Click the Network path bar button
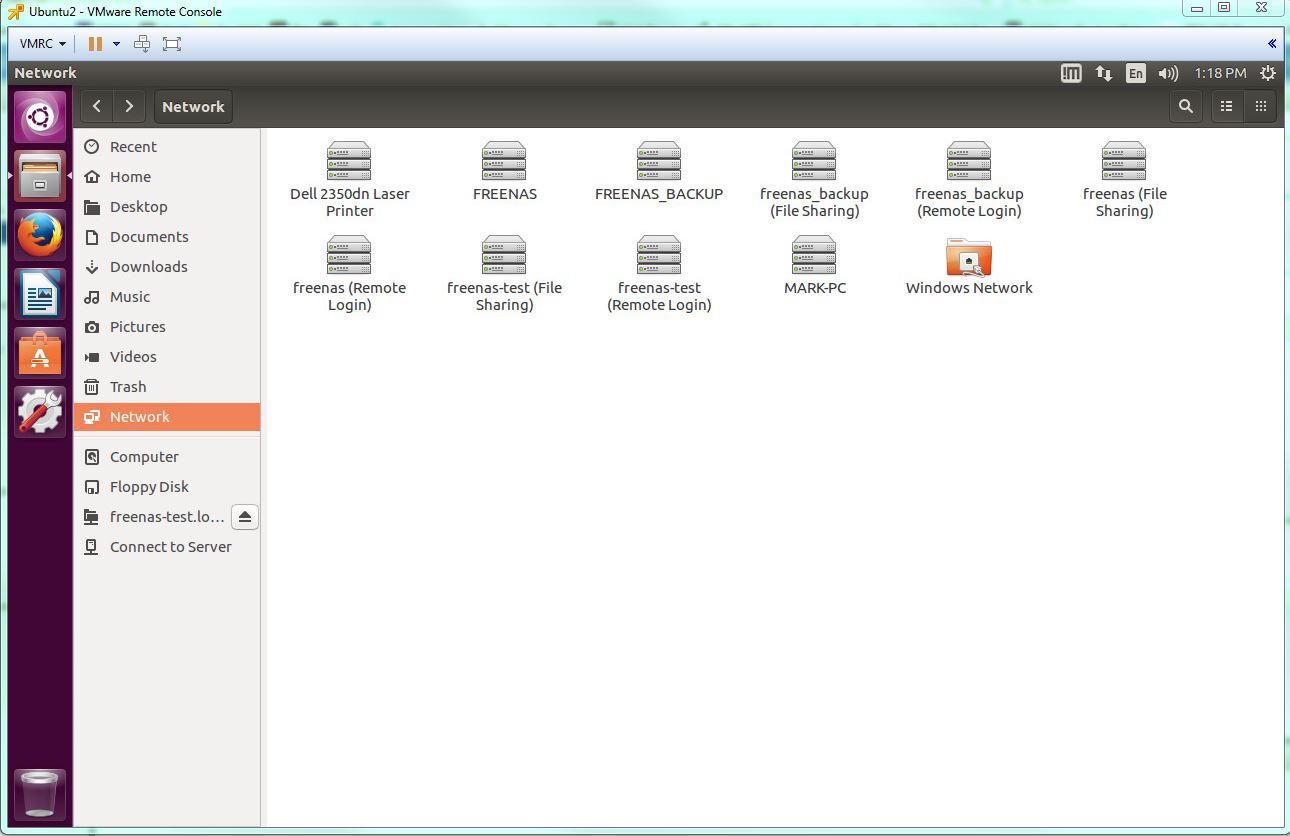 point(193,106)
